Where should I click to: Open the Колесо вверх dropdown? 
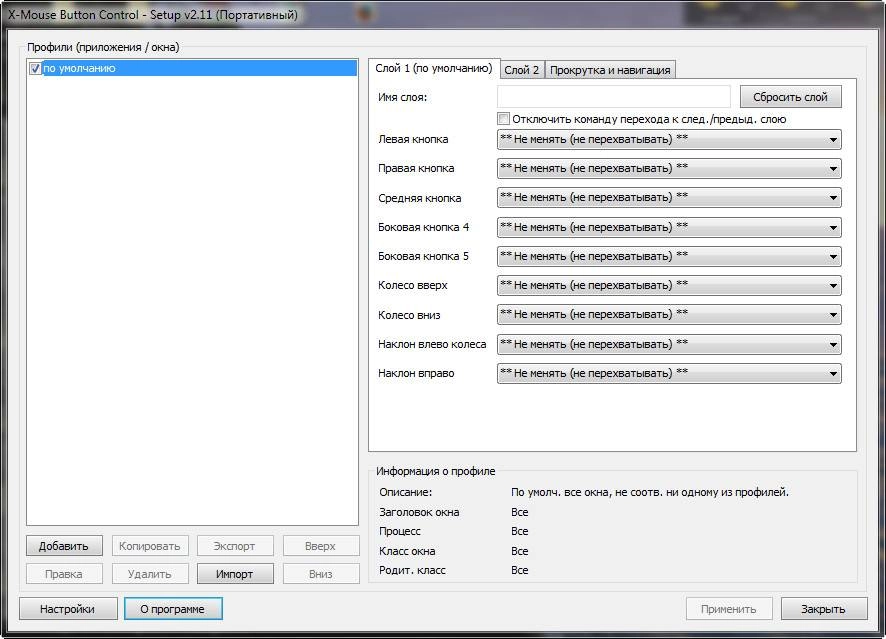click(x=669, y=285)
